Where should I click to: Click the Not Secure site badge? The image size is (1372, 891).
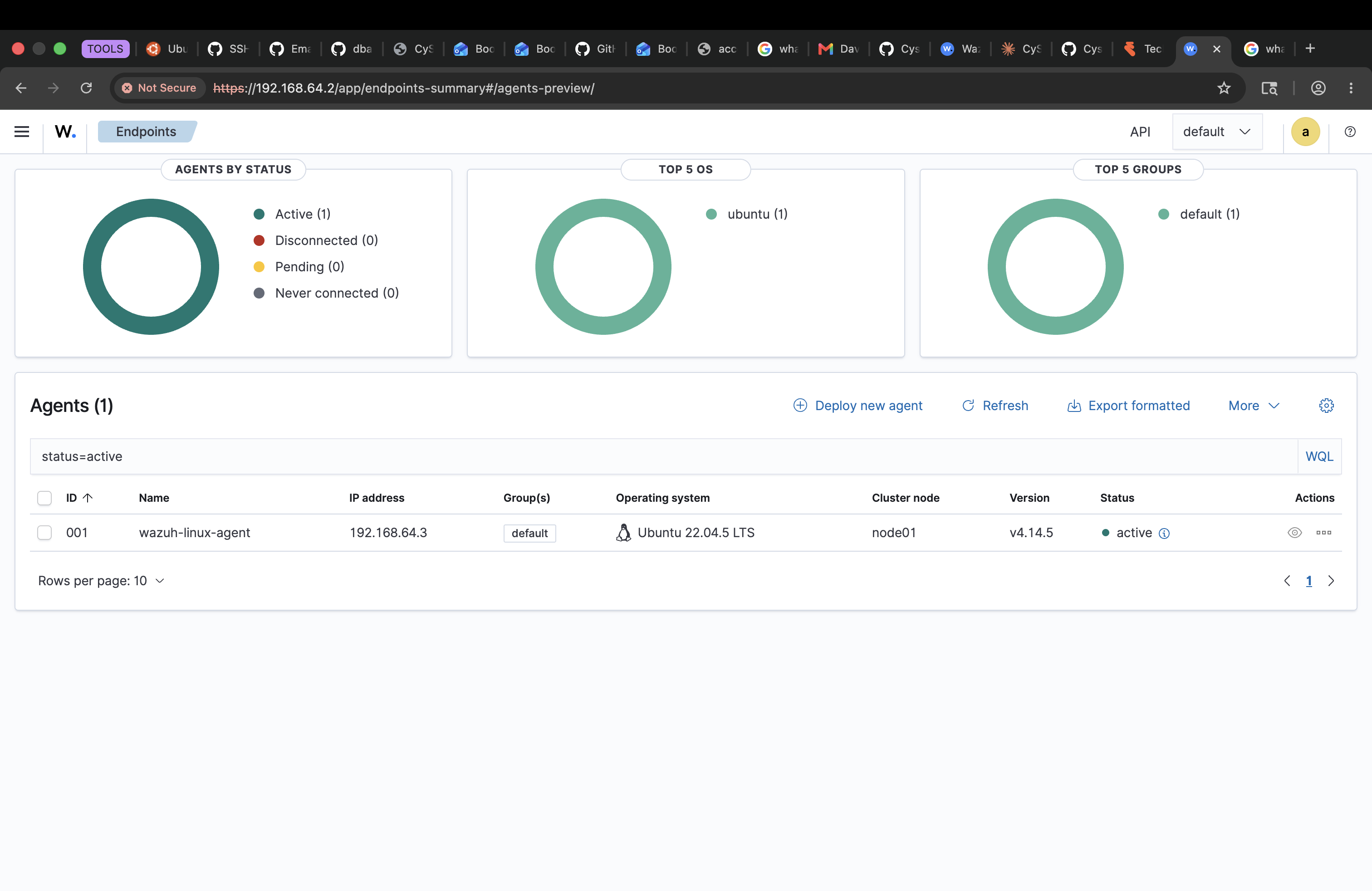pyautogui.click(x=159, y=88)
